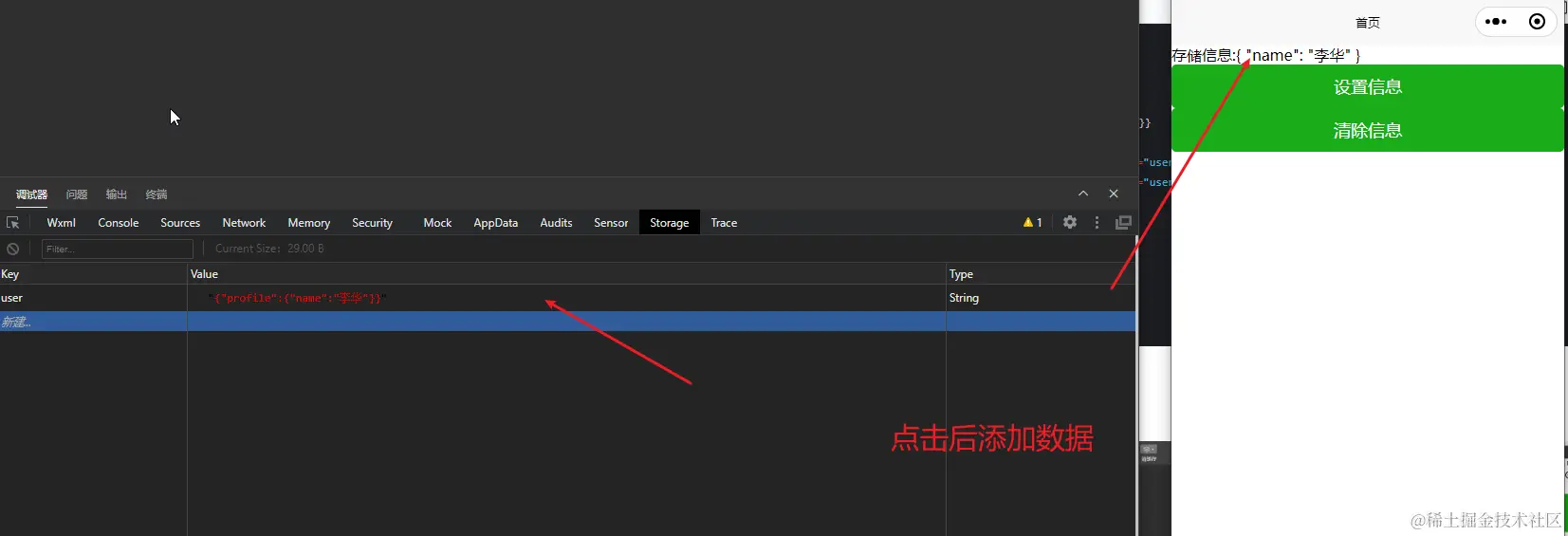
Task: Open the Audits tab
Action: coord(556,223)
